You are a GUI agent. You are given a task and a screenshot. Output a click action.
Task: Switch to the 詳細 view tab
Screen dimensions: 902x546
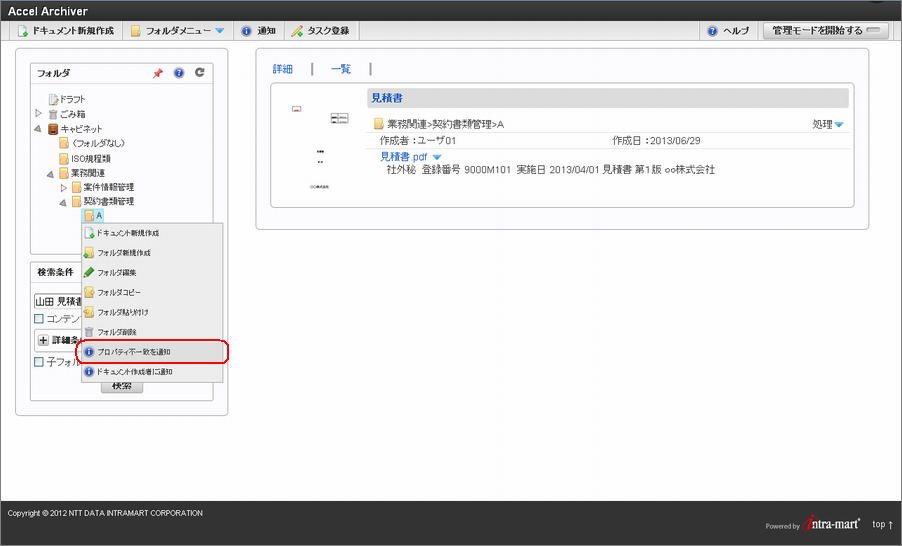282,69
